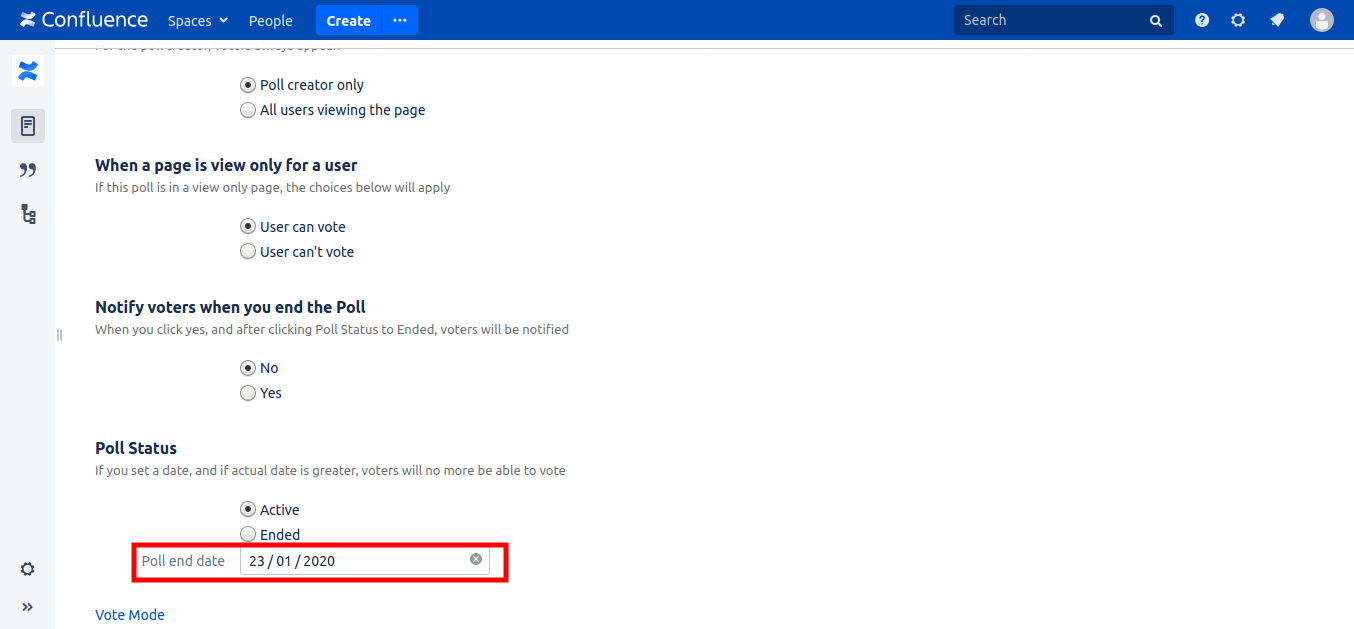Open space settings gear in sidebar
Viewport: 1354px width, 629px height.
[x=28, y=569]
